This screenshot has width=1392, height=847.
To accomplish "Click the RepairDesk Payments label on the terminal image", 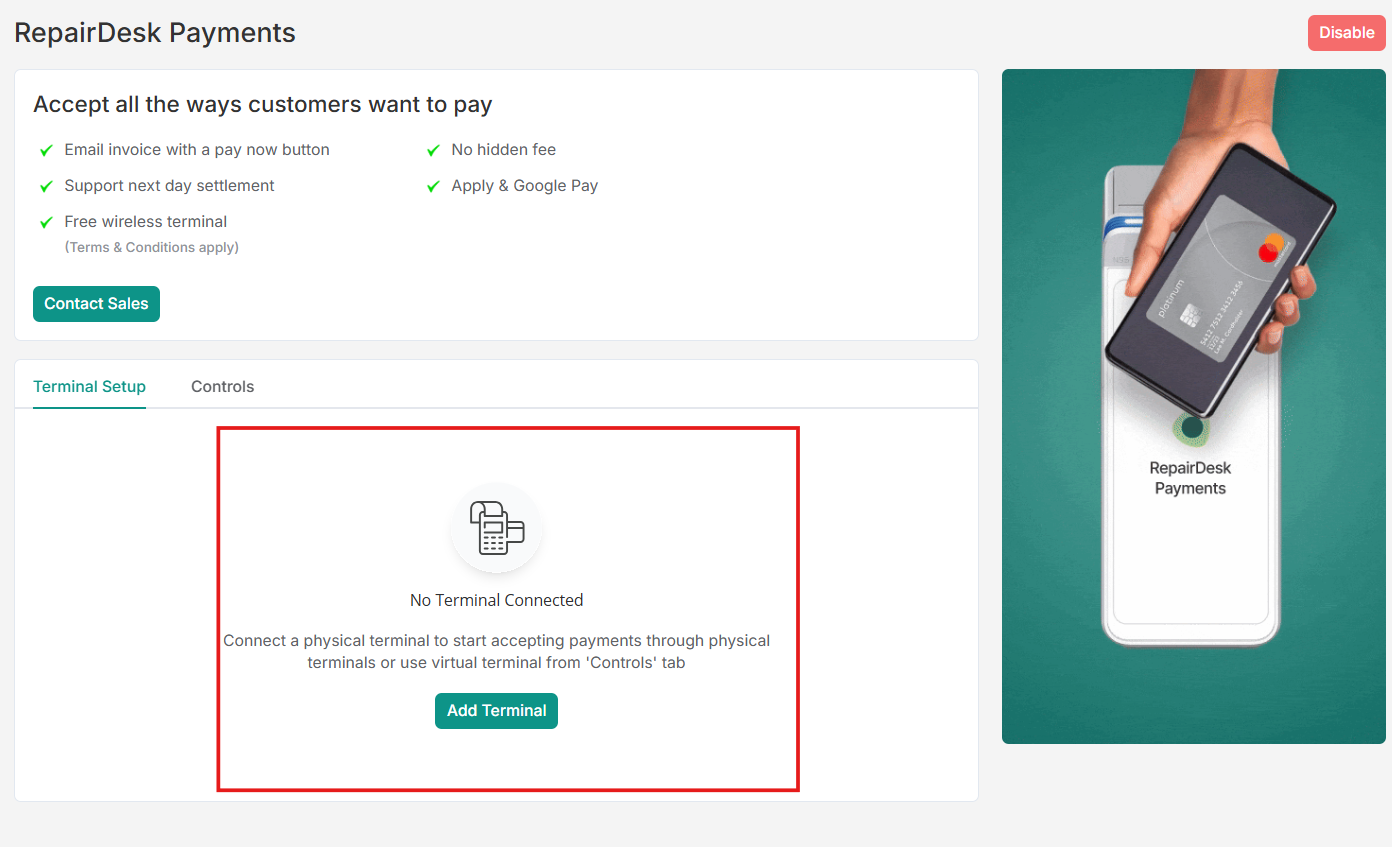I will [1190, 478].
